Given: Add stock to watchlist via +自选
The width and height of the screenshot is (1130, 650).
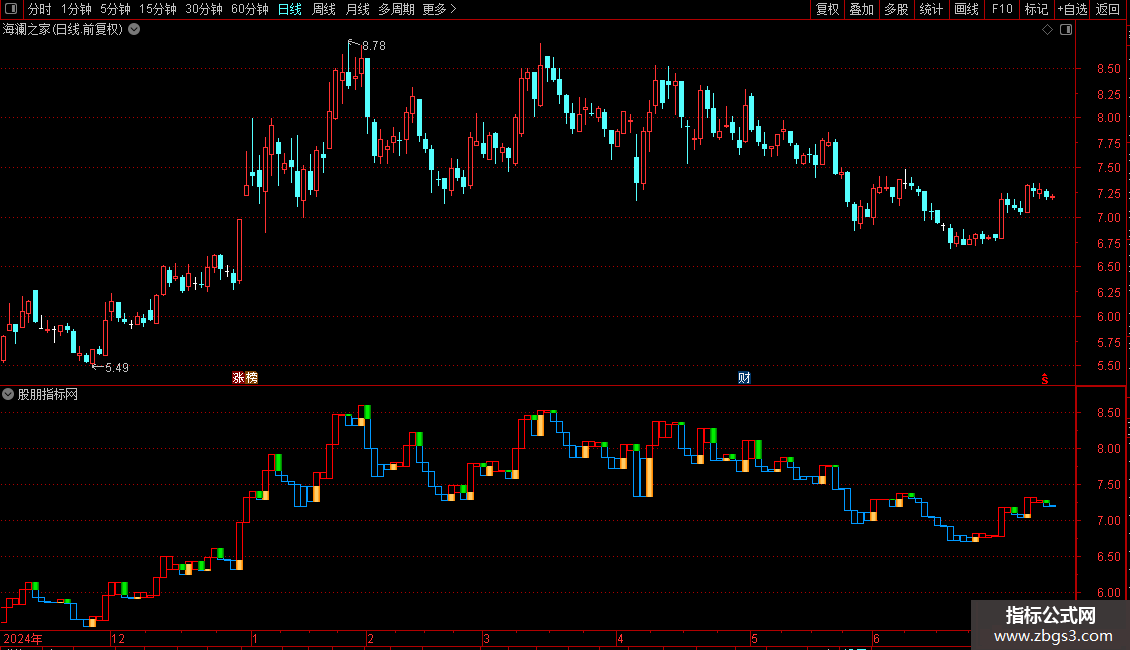Looking at the screenshot, I should [x=1072, y=9].
